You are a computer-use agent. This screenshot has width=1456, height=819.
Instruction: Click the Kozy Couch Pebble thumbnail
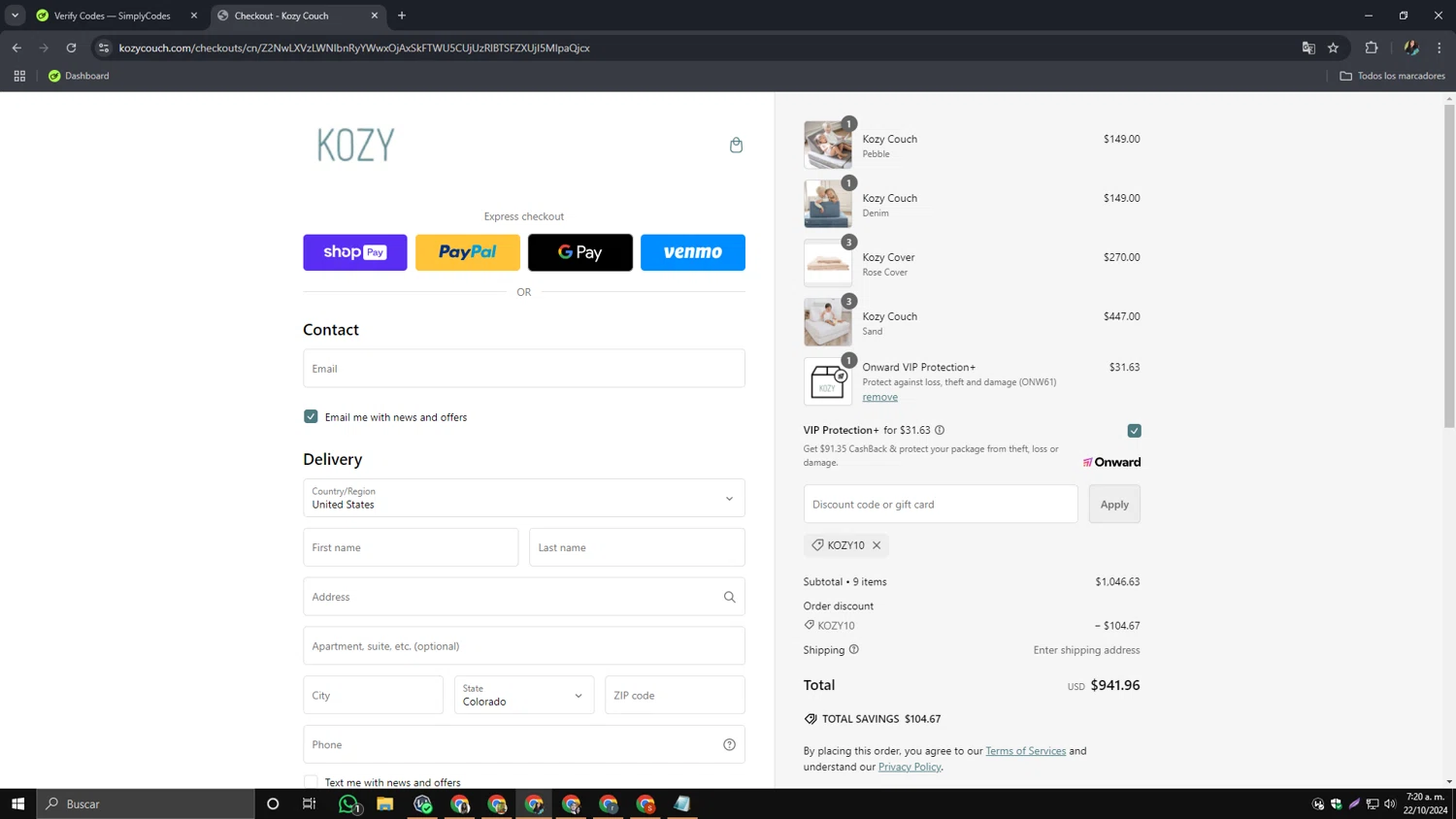828,145
